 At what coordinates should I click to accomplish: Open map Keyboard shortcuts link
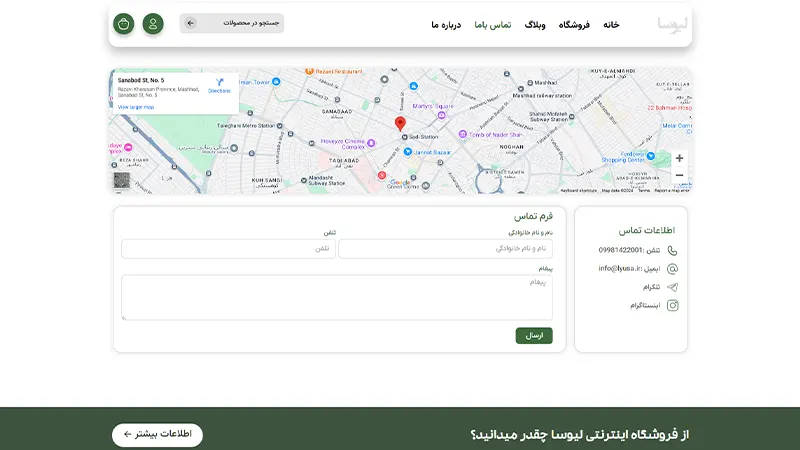pos(579,190)
